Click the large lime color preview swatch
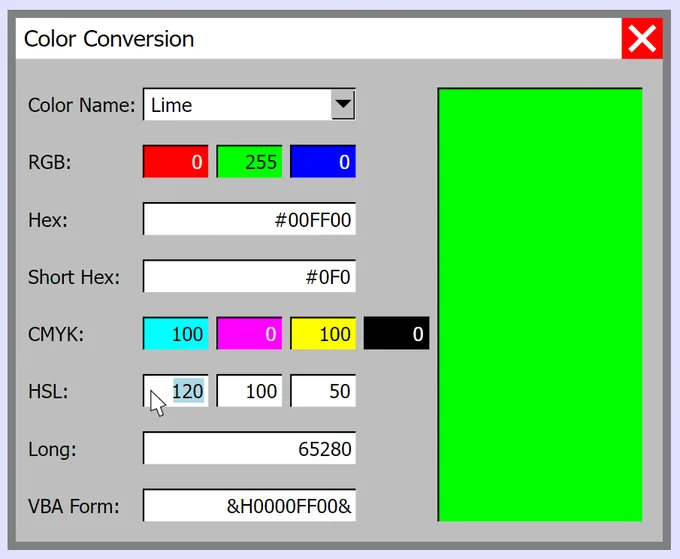Image resolution: width=680 pixels, height=559 pixels. click(x=540, y=304)
